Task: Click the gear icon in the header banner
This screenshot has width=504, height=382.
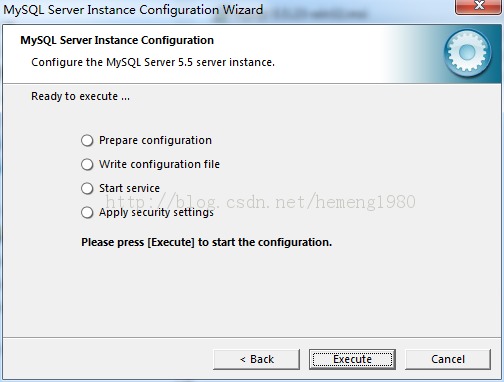Action: click(467, 53)
